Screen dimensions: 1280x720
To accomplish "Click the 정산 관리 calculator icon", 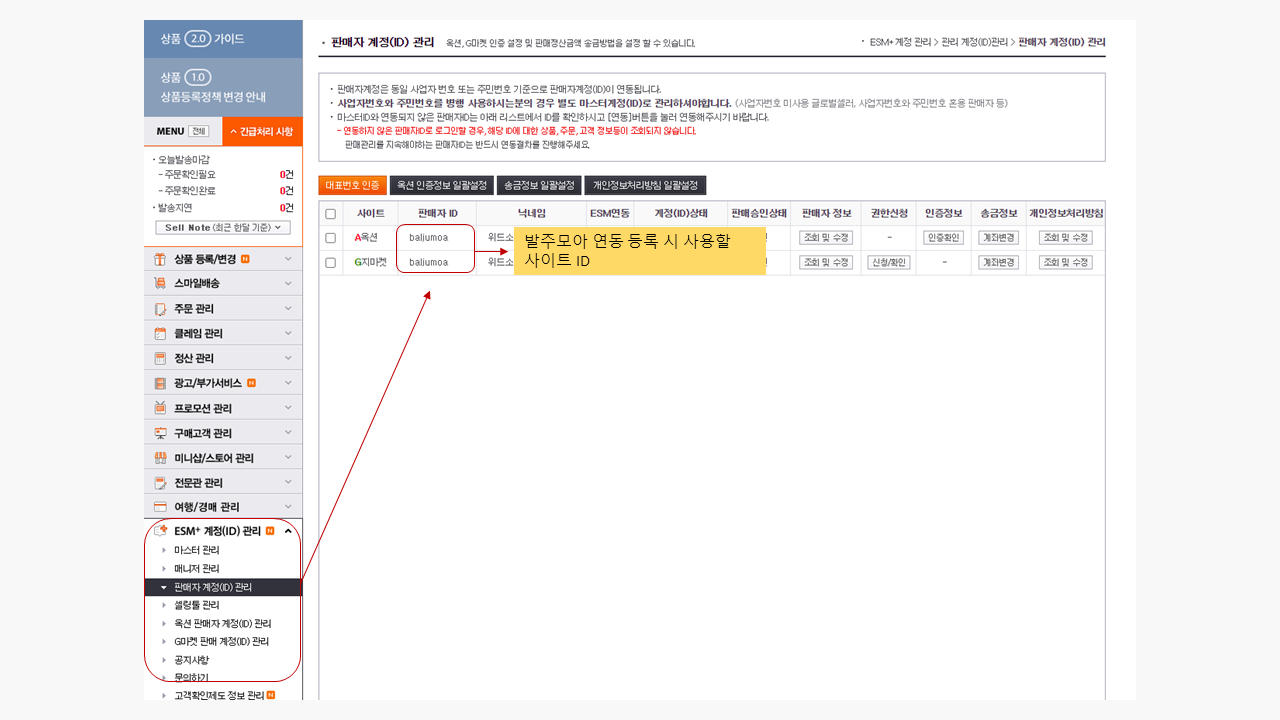I will point(160,358).
